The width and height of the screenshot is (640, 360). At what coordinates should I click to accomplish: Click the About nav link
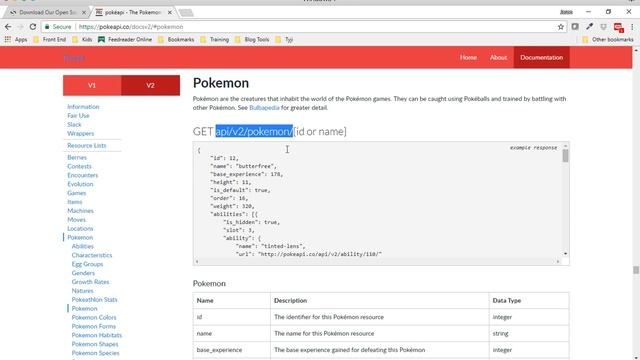pos(498,58)
